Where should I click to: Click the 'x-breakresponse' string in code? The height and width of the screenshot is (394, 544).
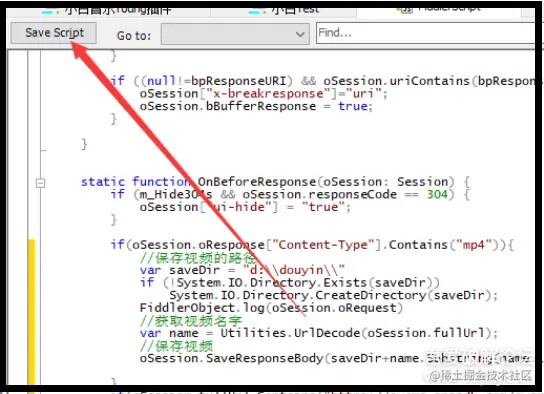[x=268, y=94]
